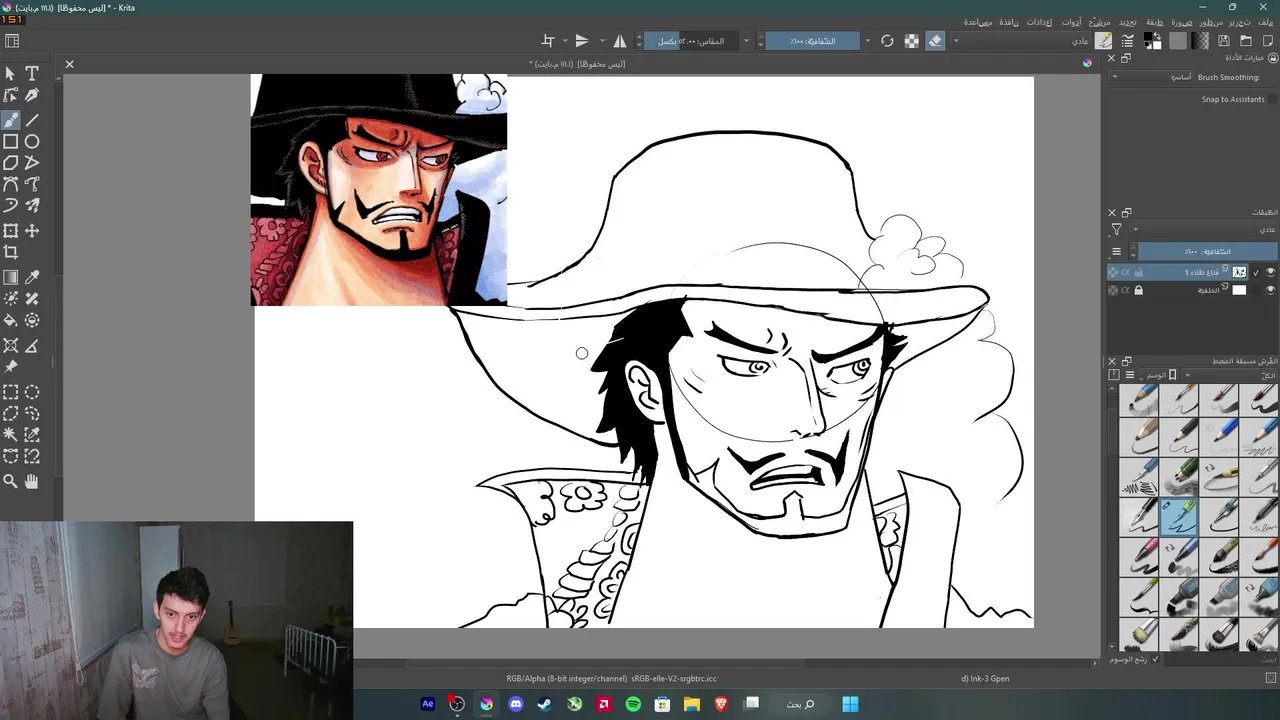
Task: Select the Bezier Curve tool
Action: point(11,185)
